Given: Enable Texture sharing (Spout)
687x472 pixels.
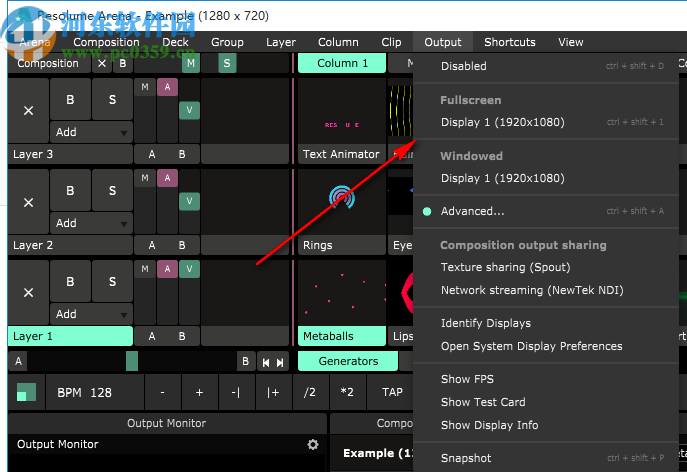Looking at the screenshot, I should [x=546, y=267].
